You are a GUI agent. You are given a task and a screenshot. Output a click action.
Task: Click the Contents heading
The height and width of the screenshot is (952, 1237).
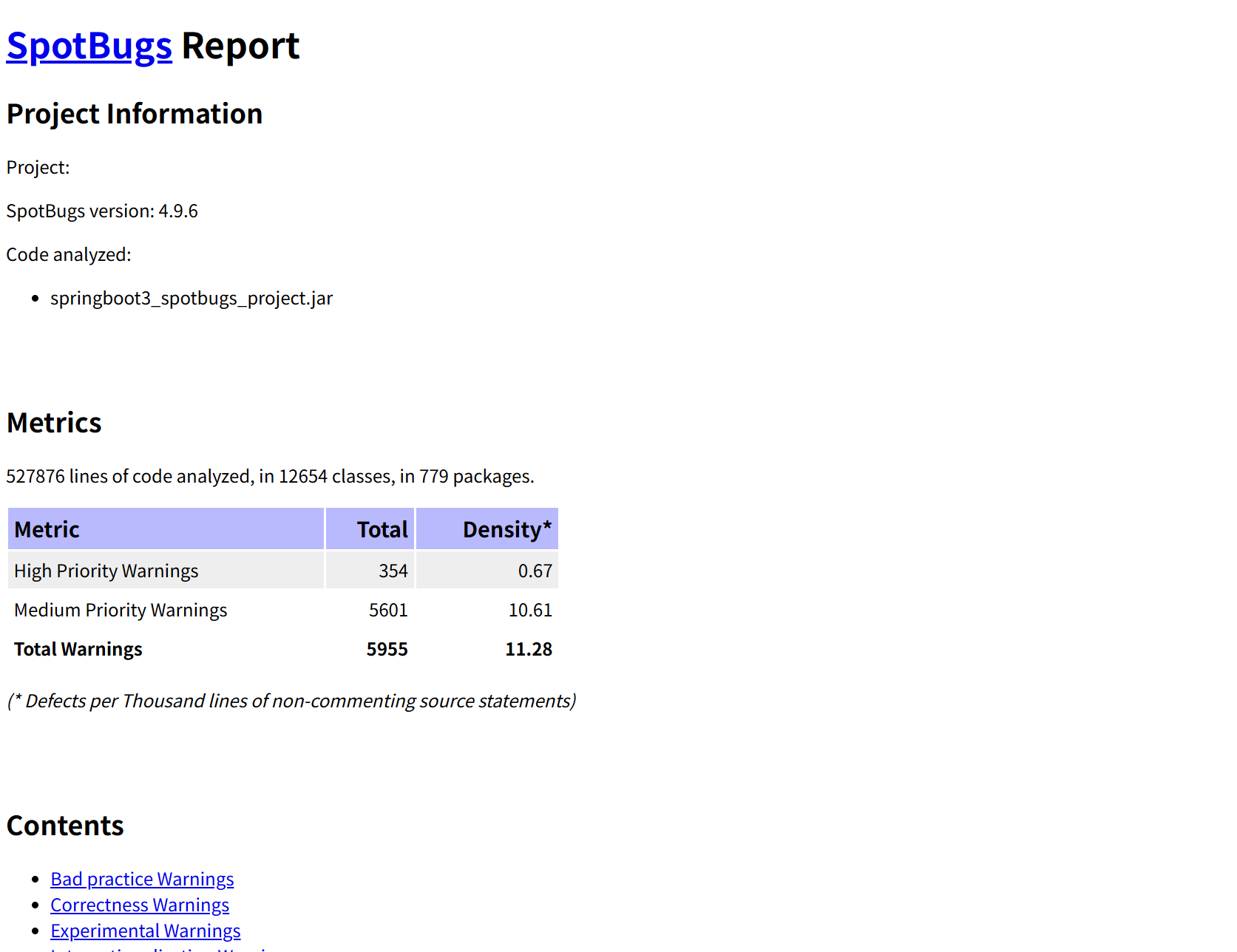[65, 826]
